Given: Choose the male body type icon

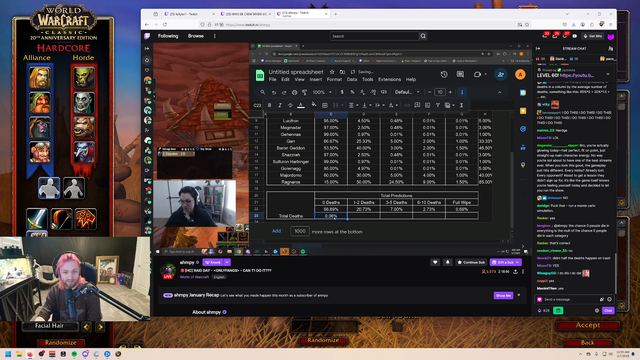Looking at the screenshot, I should pyautogui.click(x=49, y=188).
